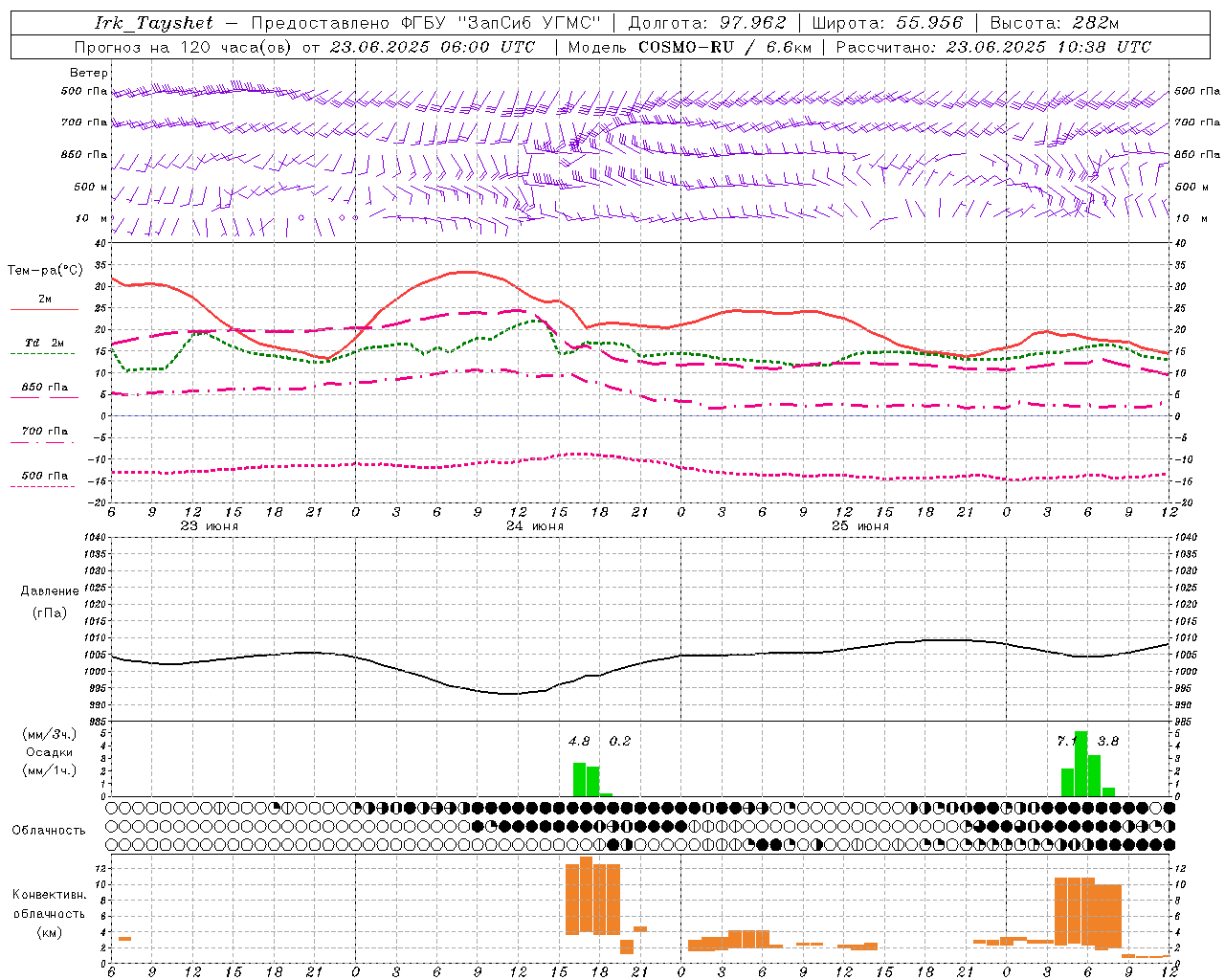
Task: Click the '25 июня' date label
Action: click(x=860, y=526)
